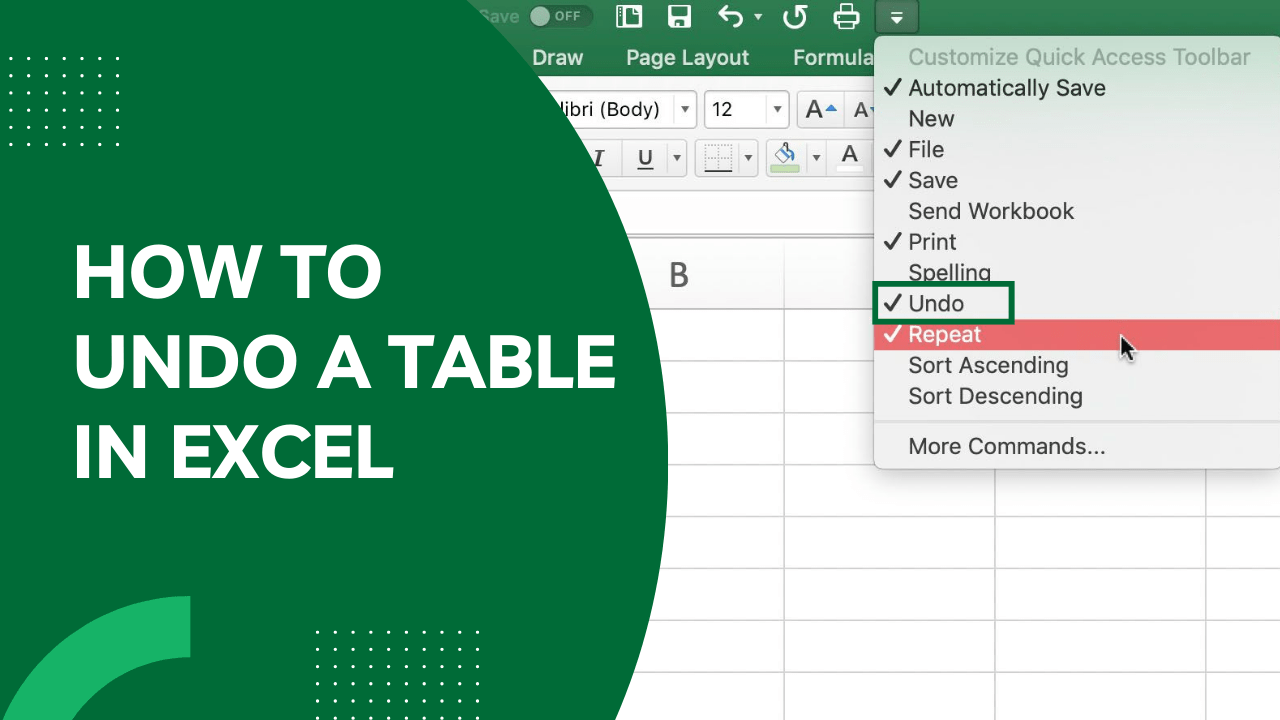Switch to the Page Layout tab

[687, 57]
